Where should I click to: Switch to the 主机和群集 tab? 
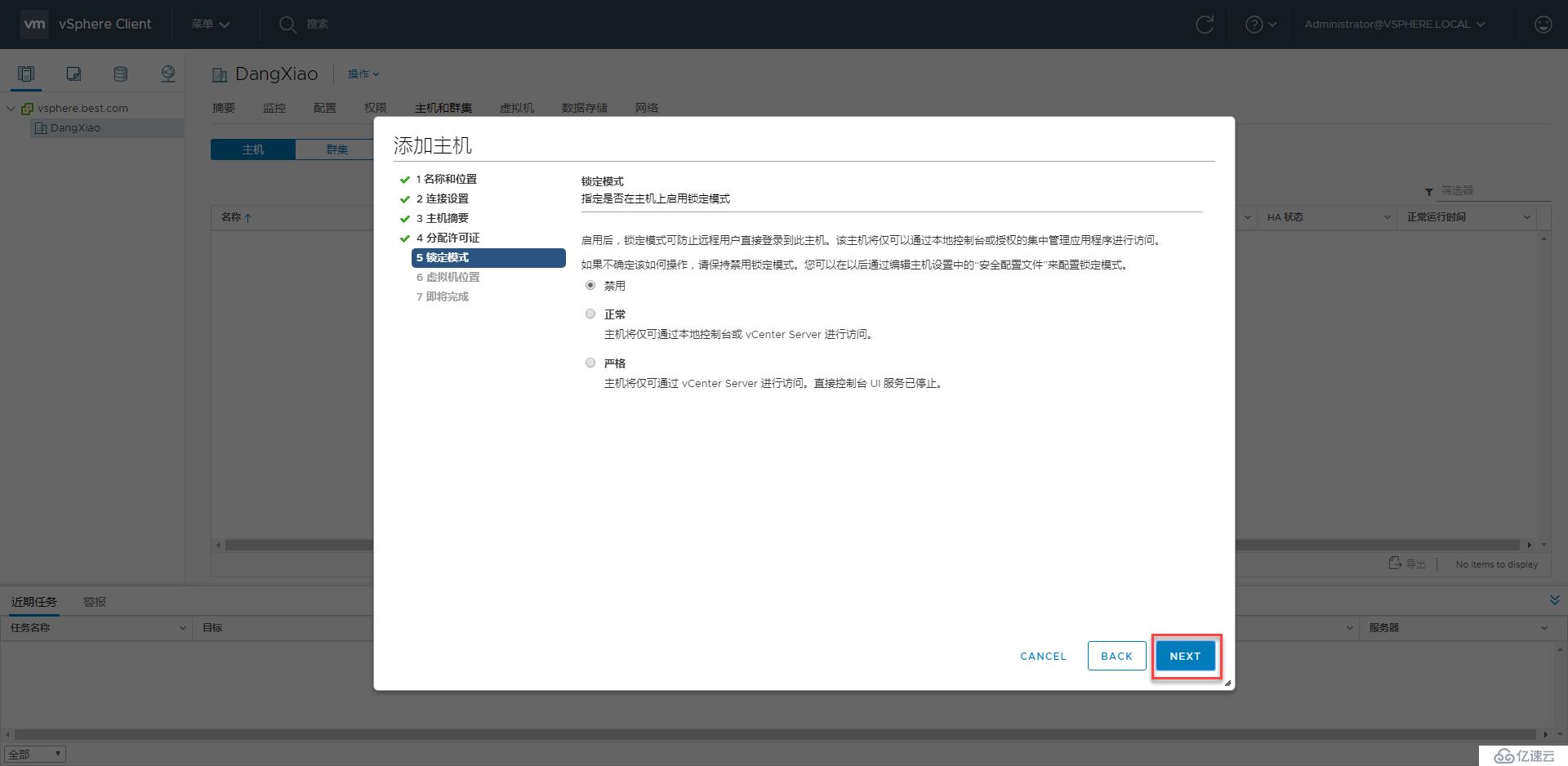pyautogui.click(x=443, y=108)
